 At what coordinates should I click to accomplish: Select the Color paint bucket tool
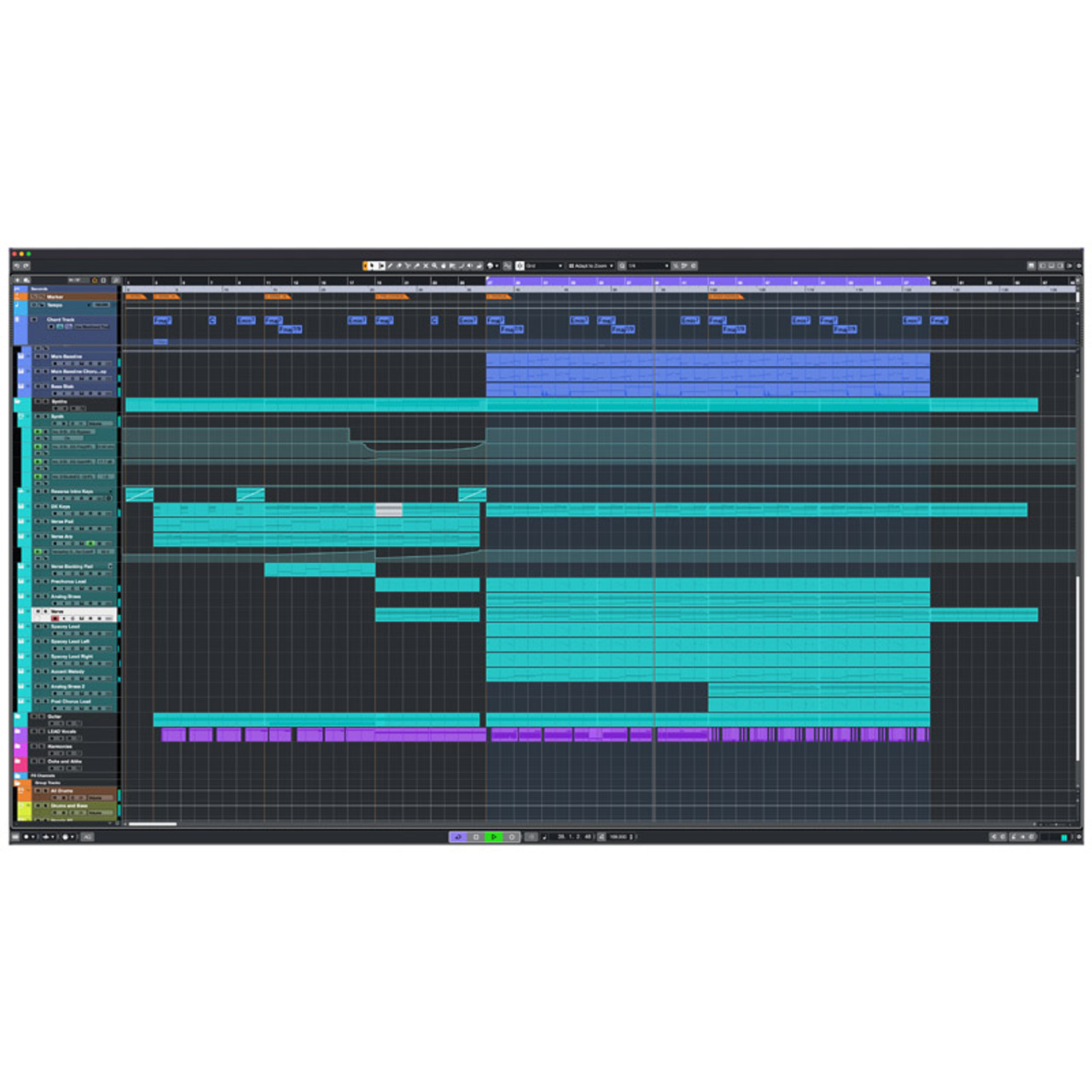tap(479, 265)
